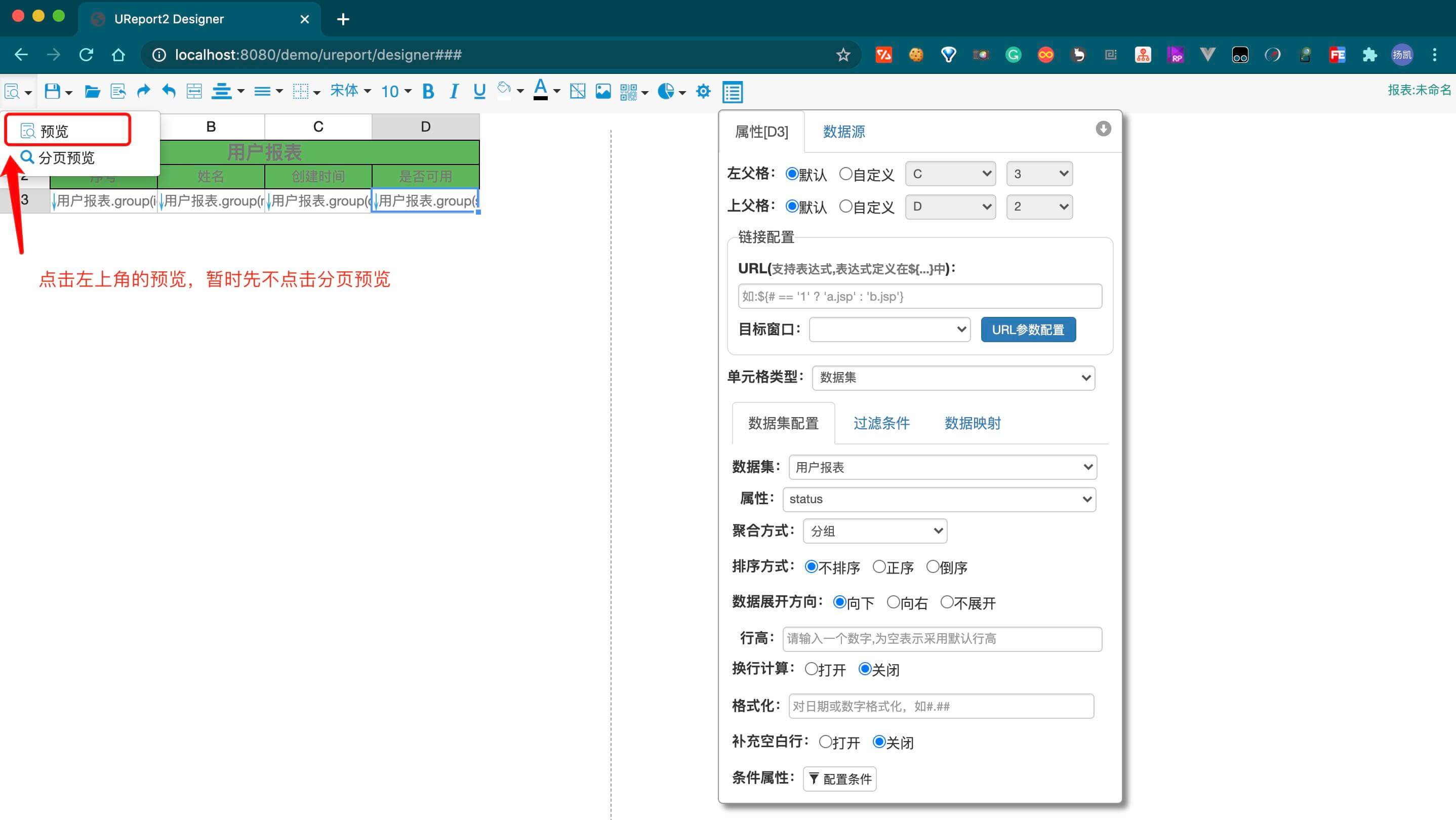Click the URL参数配置 button
The height and width of the screenshot is (820, 1456).
point(1028,330)
